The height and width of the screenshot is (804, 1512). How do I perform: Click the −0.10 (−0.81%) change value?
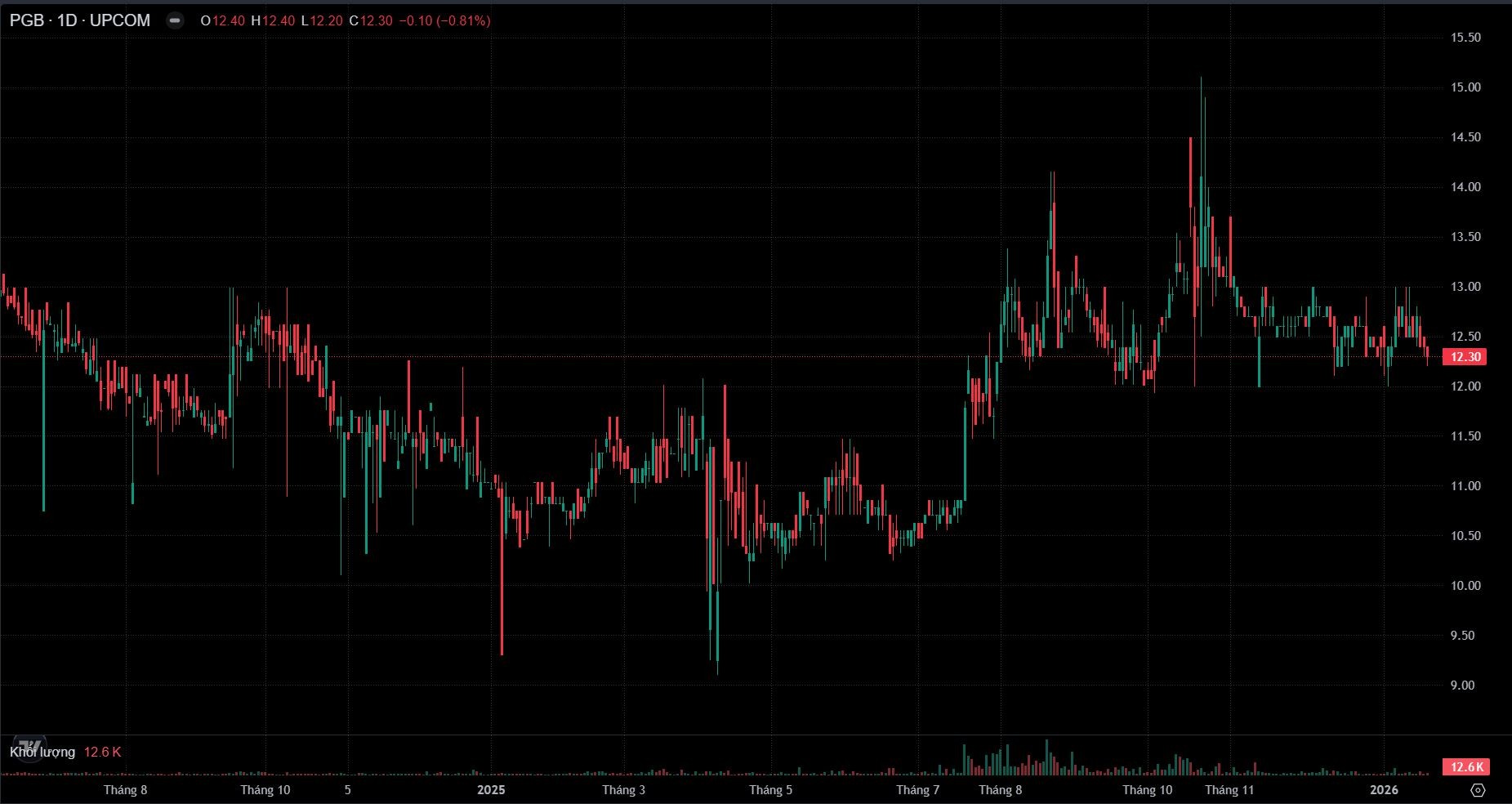[444, 20]
